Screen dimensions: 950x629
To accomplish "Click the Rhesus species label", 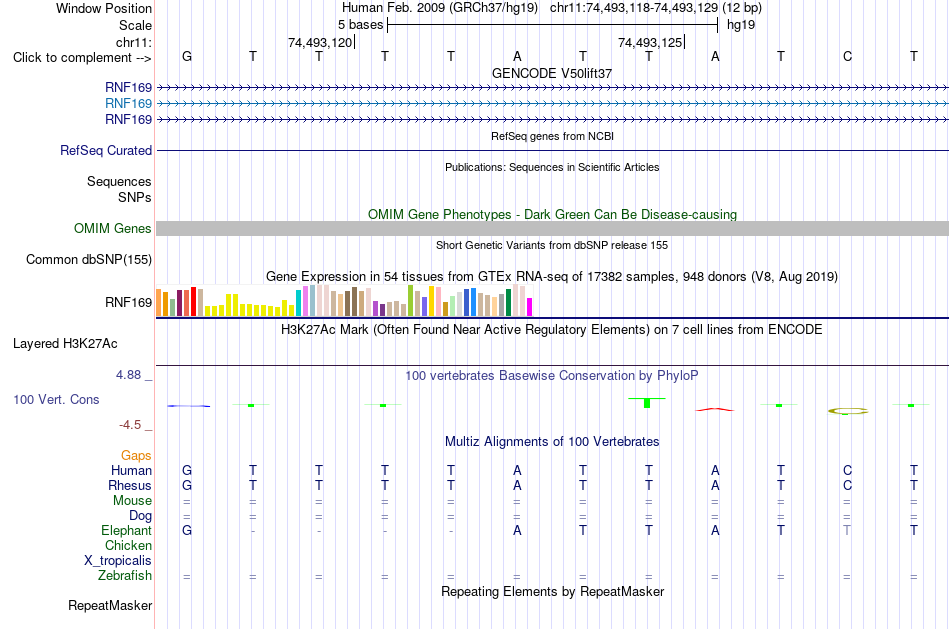I will [130, 485].
